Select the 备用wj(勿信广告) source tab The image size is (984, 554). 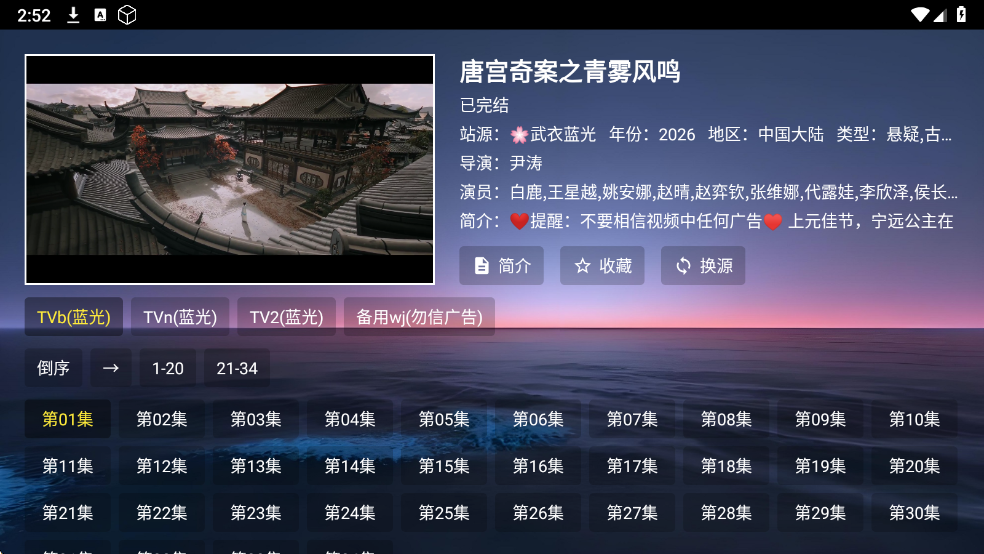pyautogui.click(x=419, y=317)
